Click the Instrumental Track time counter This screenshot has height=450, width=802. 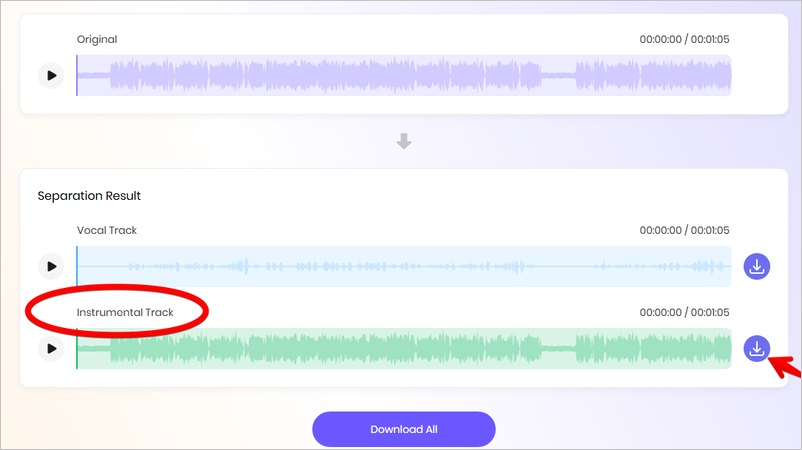pyautogui.click(x=684, y=312)
